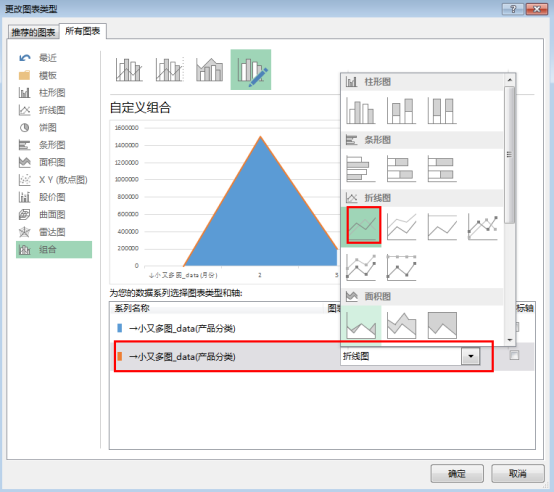Select the custom combination chart icon
This screenshot has height=492, width=554.
coord(251,70)
